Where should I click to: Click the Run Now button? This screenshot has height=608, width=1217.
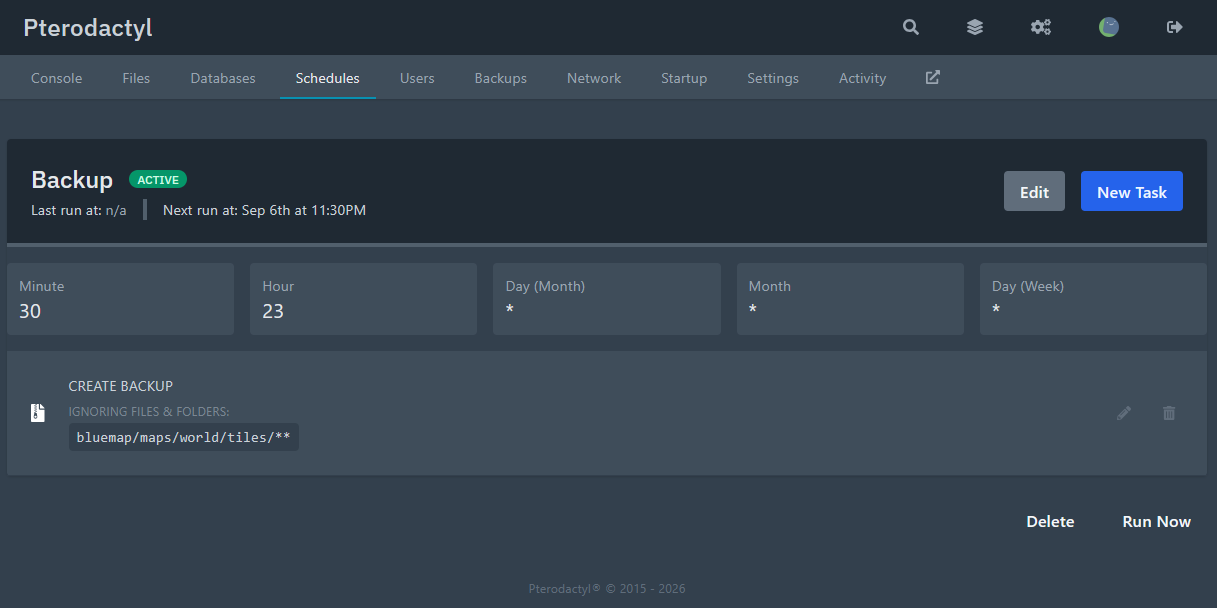(1157, 521)
